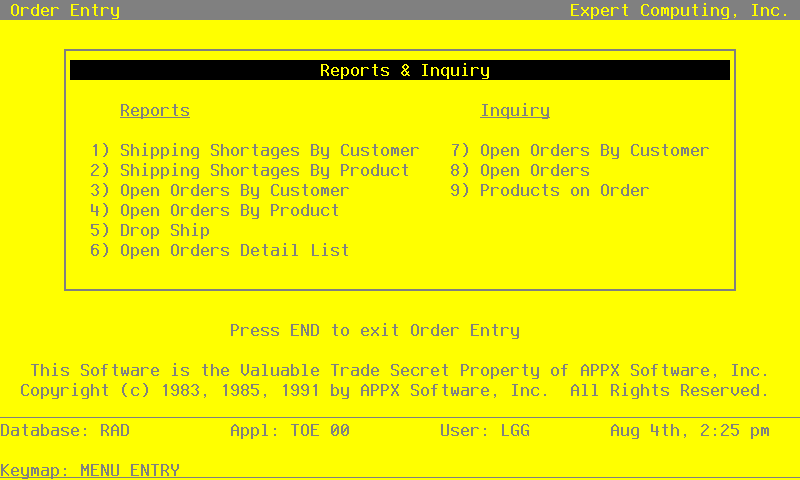Click the Appl: TOE 00 status entry

pyautogui.click(x=290, y=431)
